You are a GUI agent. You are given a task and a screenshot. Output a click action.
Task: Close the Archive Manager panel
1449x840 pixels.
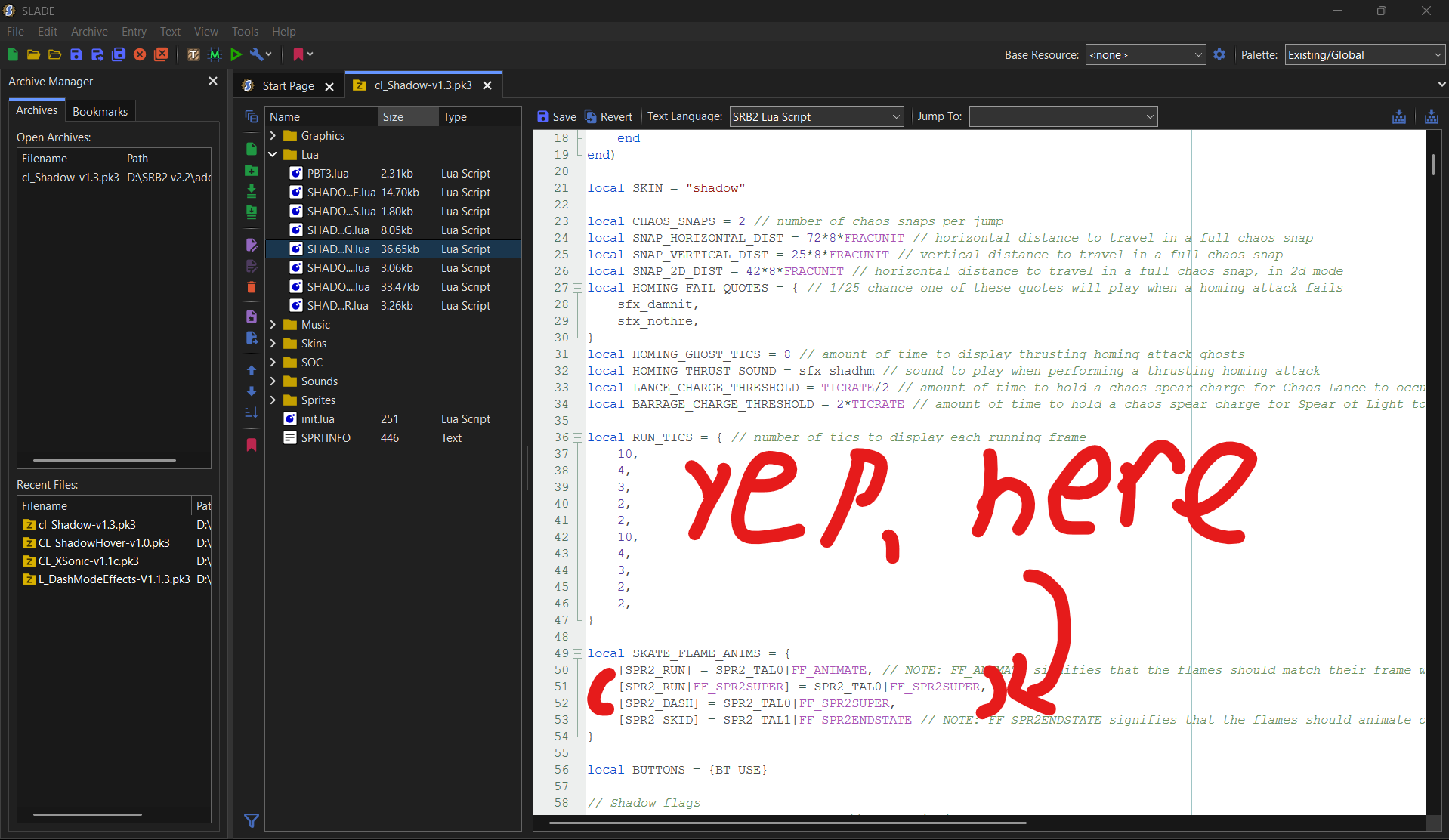click(x=213, y=81)
